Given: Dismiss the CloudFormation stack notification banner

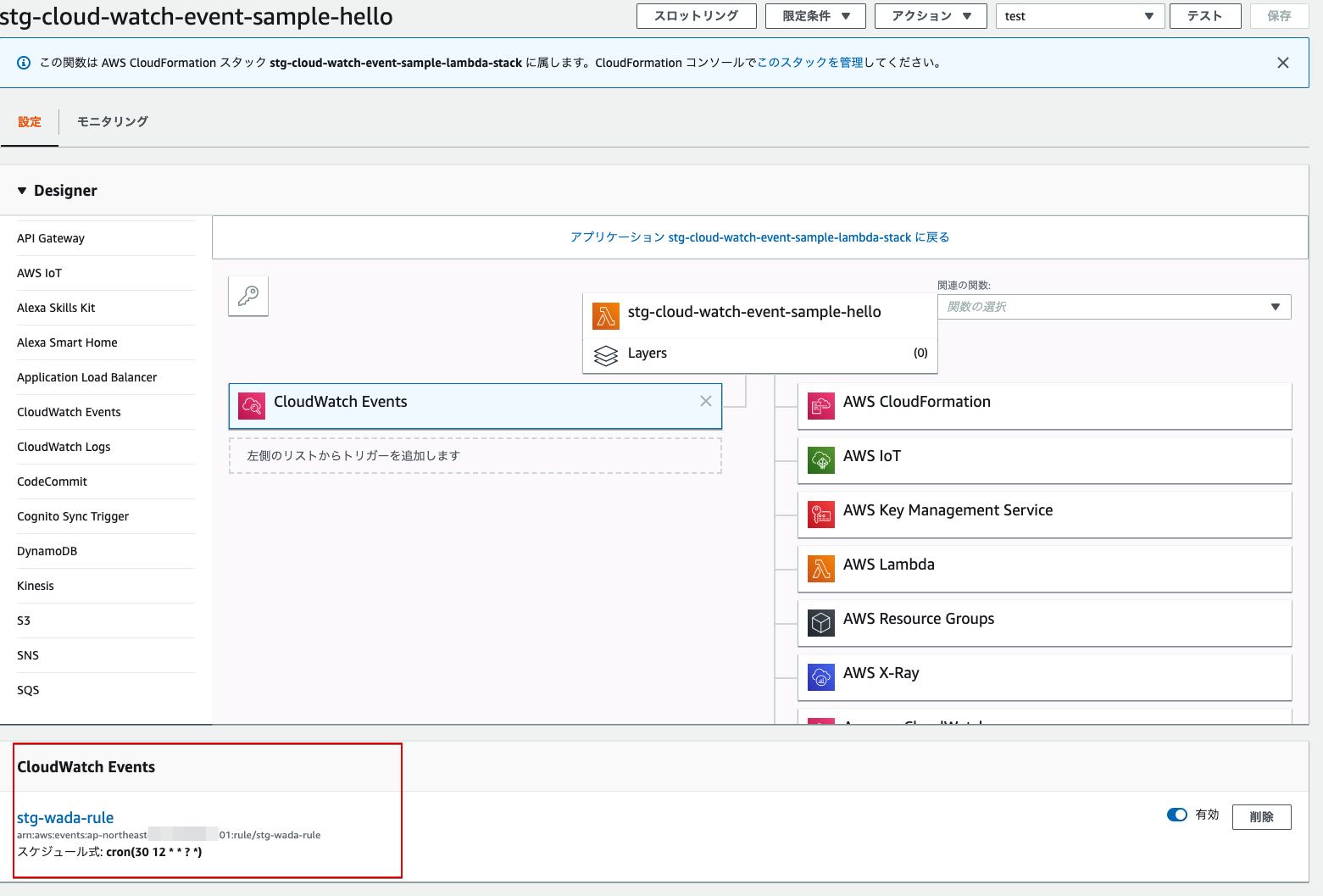Looking at the screenshot, I should tap(1283, 62).
